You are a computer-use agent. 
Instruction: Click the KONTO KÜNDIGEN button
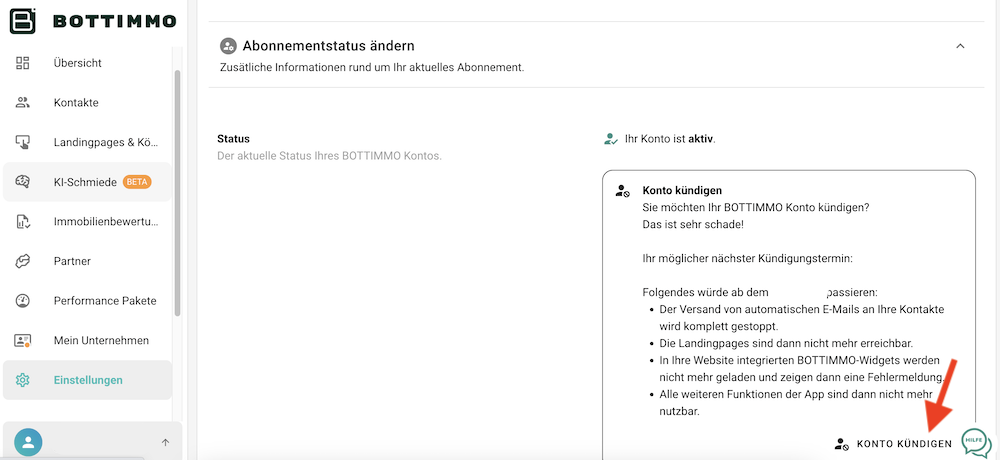click(893, 443)
